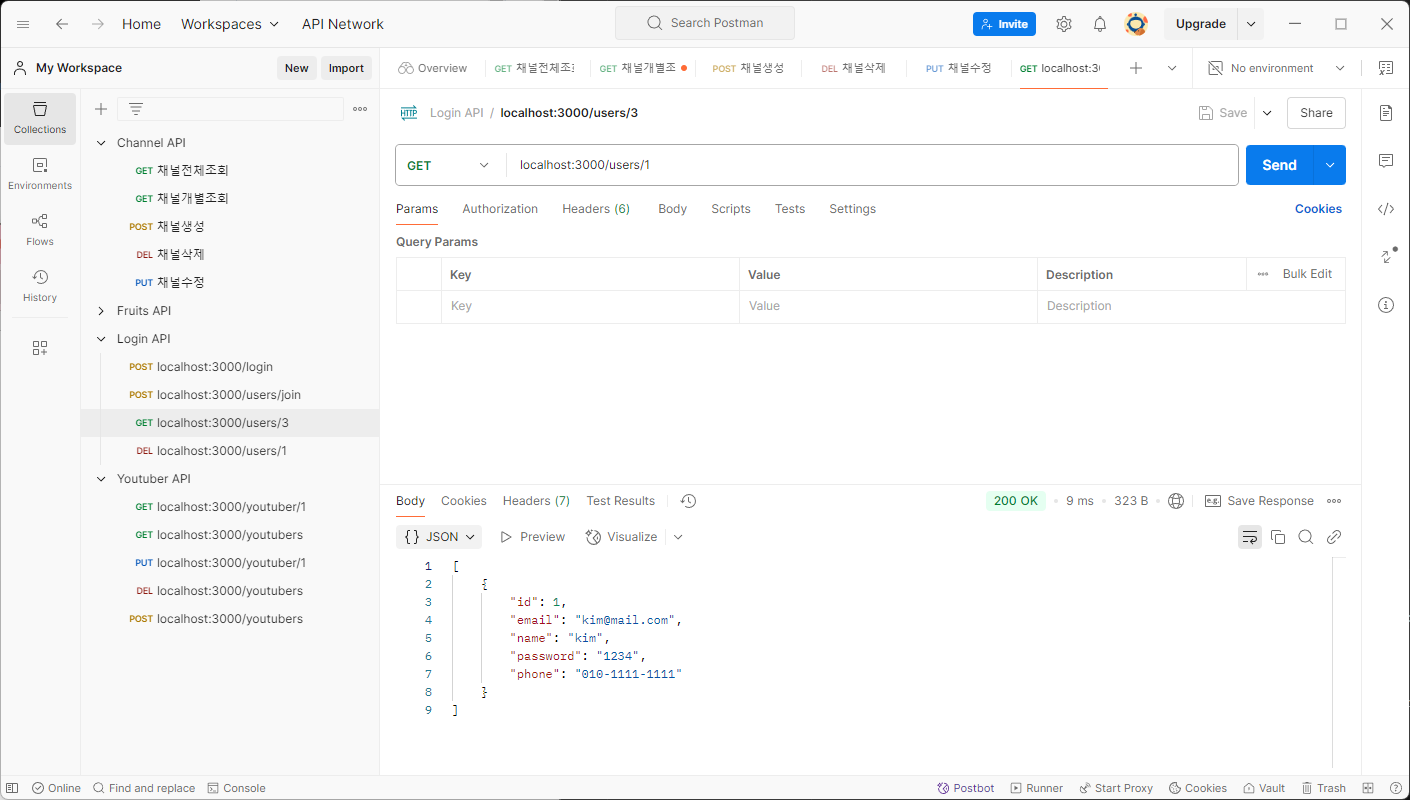Open the configure sidebar grid icon
The height and width of the screenshot is (800, 1410).
[40, 348]
